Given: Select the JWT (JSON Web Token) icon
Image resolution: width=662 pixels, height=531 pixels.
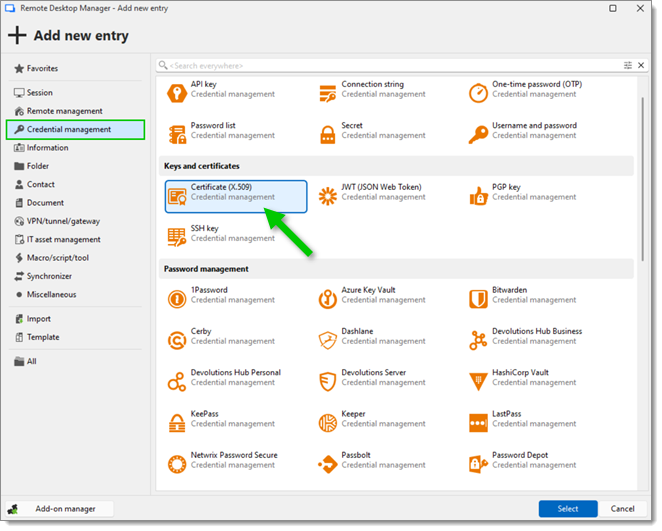Looking at the screenshot, I should [x=327, y=196].
